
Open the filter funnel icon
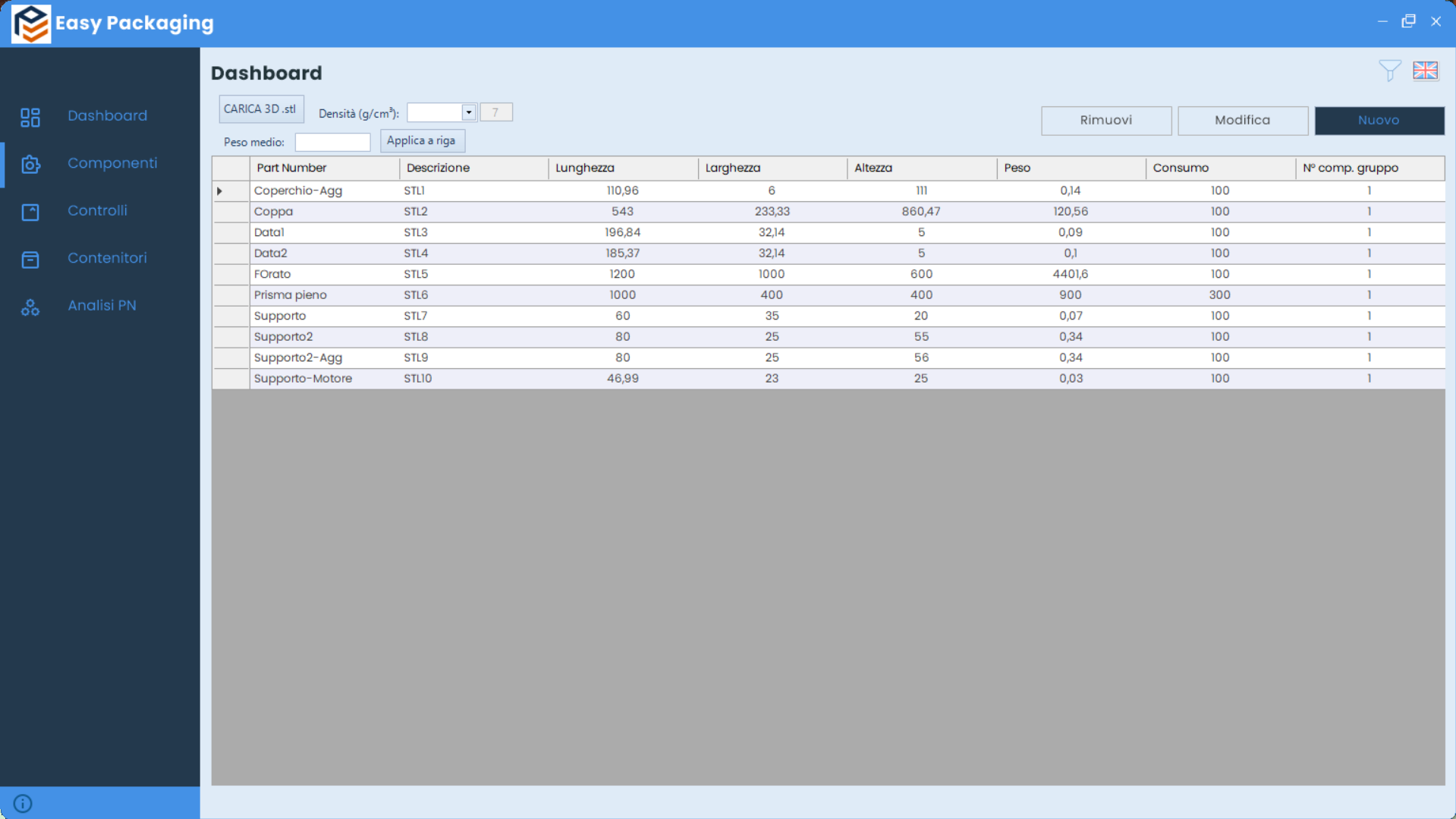1389,71
